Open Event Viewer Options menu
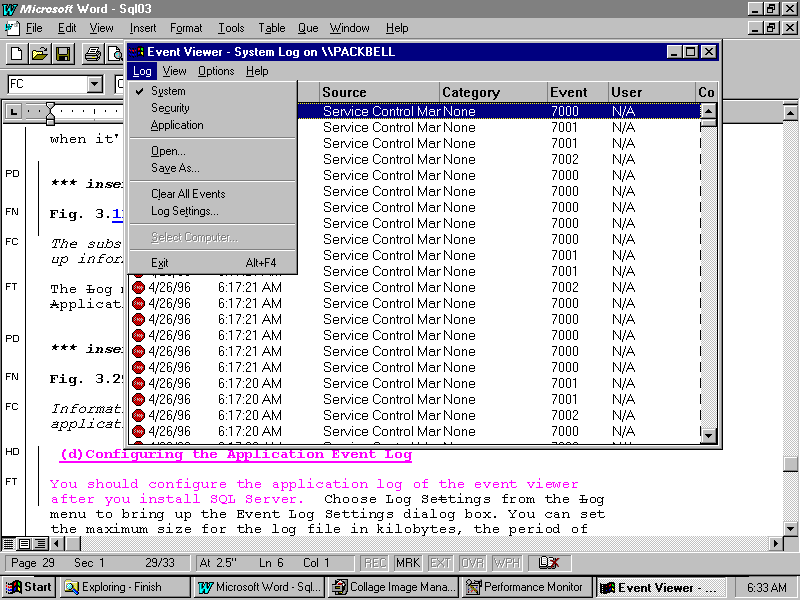 coord(215,71)
